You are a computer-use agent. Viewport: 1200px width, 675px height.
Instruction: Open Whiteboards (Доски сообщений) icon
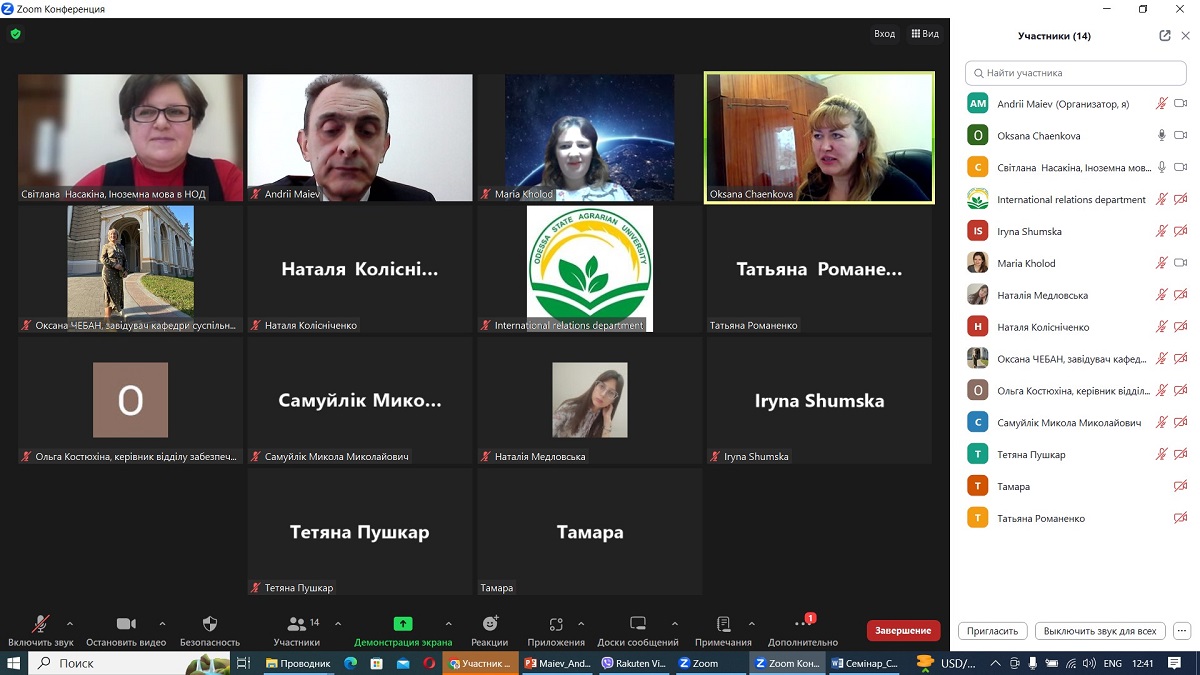pos(638,624)
